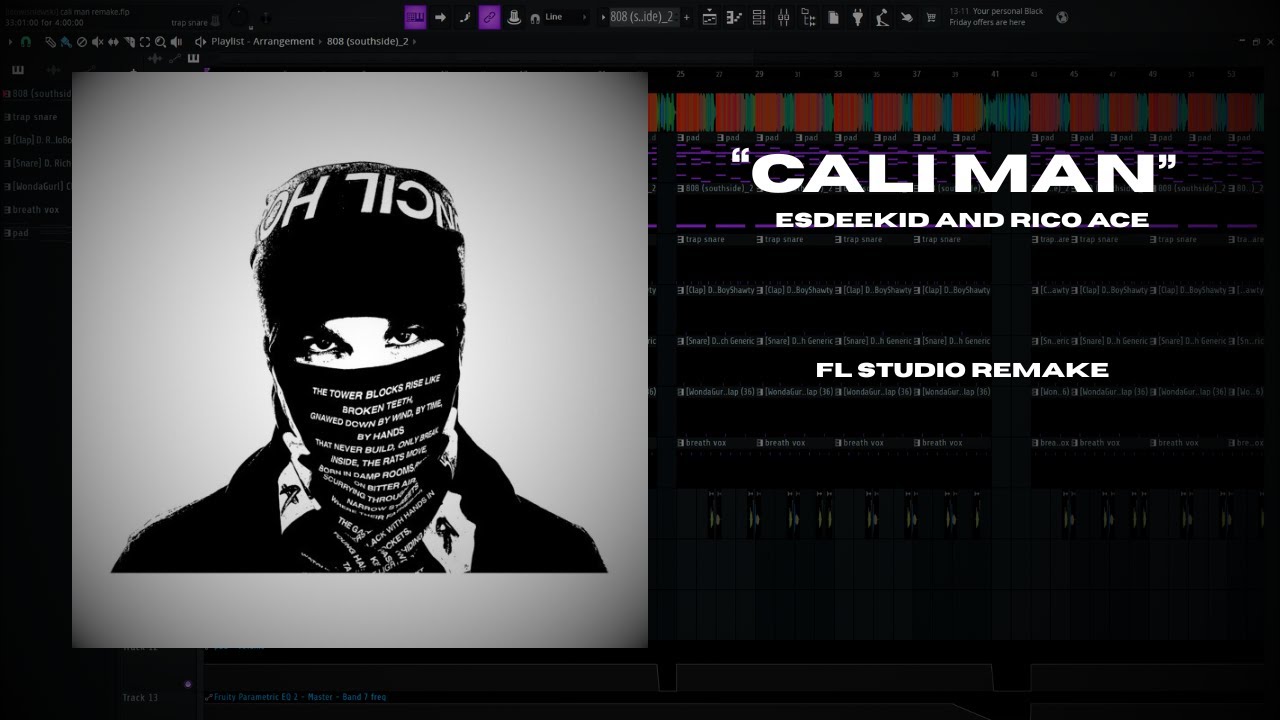Click the speaker icon left of Playlist title

click(x=200, y=42)
